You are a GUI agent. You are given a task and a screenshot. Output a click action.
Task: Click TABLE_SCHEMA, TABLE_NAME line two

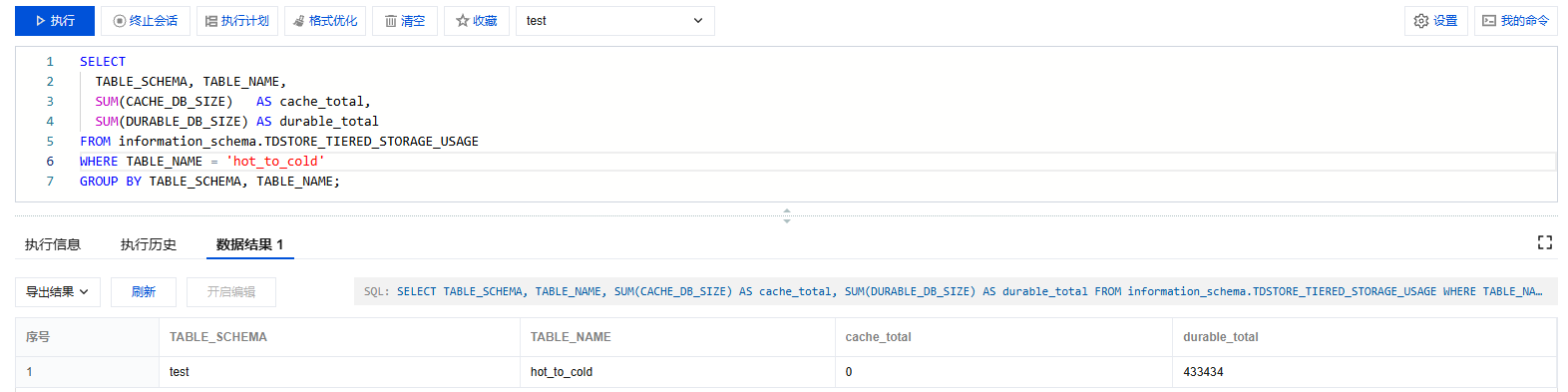click(x=191, y=82)
